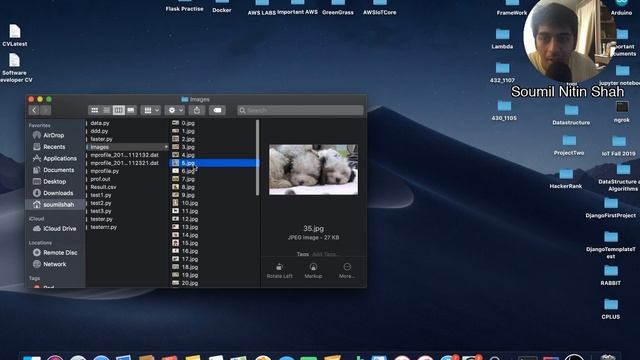Switch Finder to gallery view
The height and width of the screenshot is (360, 640).
tap(131, 110)
